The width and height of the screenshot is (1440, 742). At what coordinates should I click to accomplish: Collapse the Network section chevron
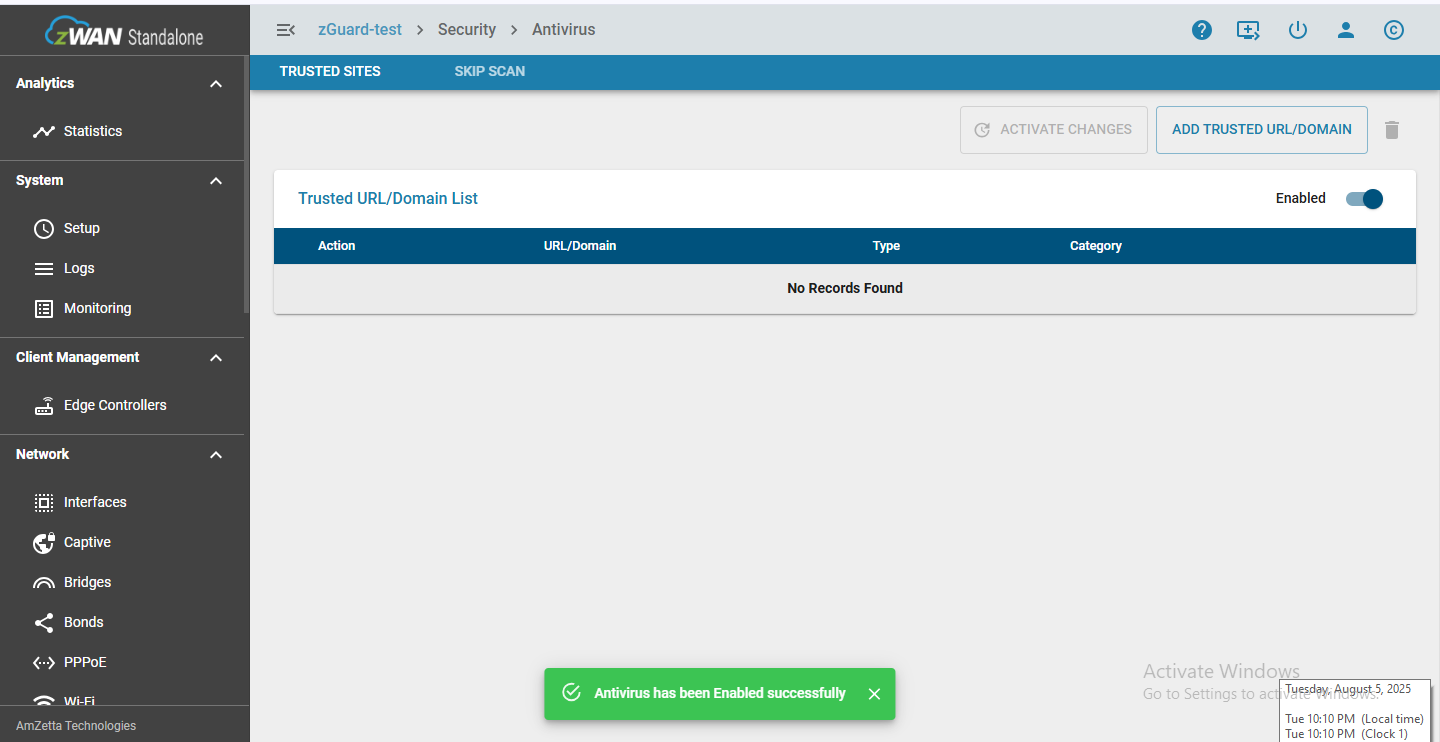click(215, 454)
